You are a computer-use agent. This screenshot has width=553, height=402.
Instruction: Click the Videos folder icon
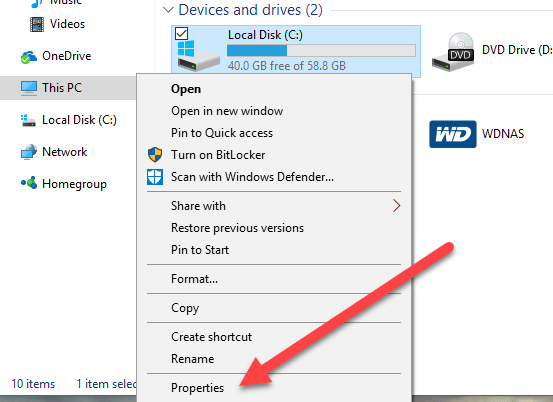(37, 24)
